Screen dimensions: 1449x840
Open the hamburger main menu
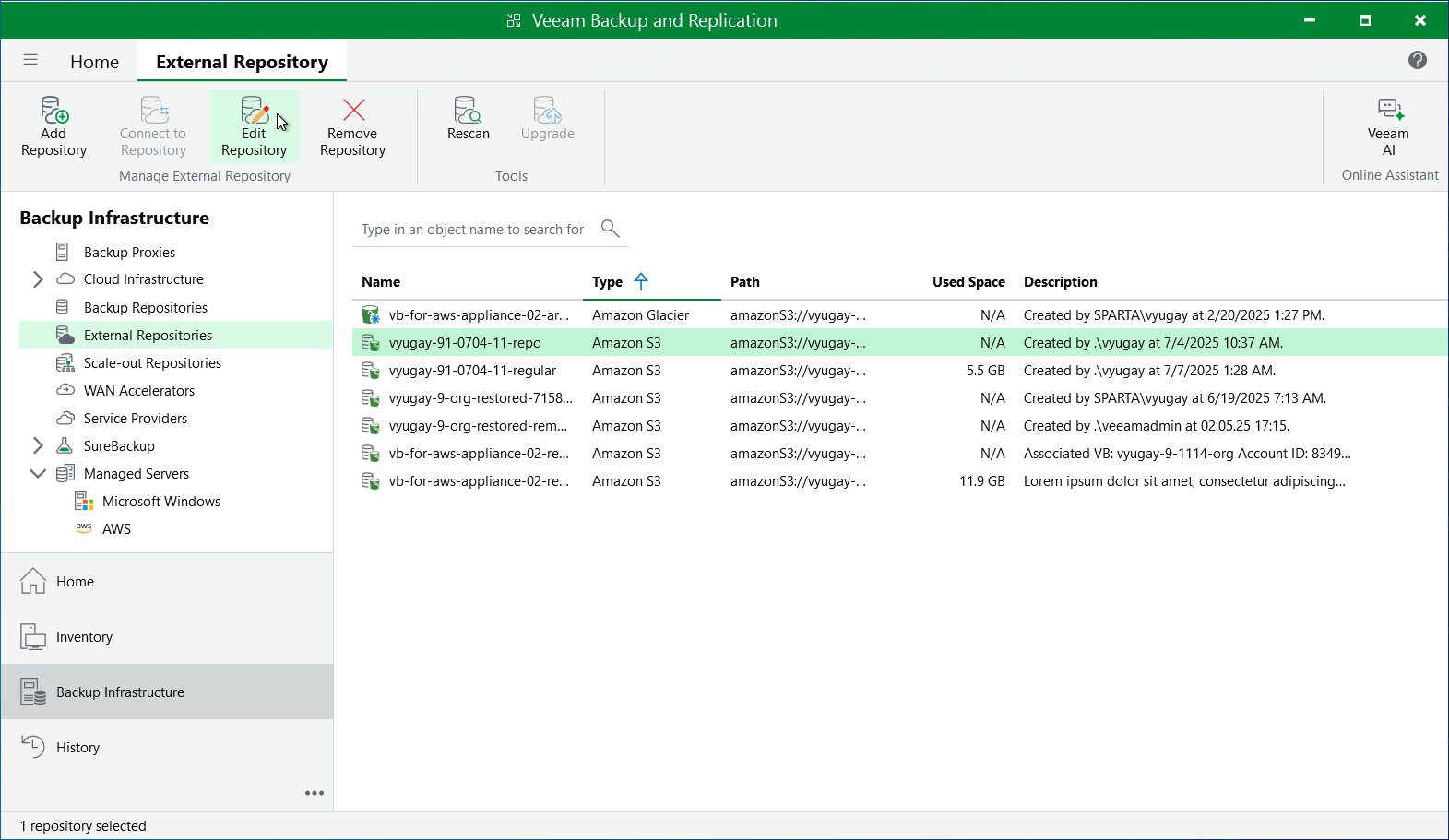pos(30,60)
